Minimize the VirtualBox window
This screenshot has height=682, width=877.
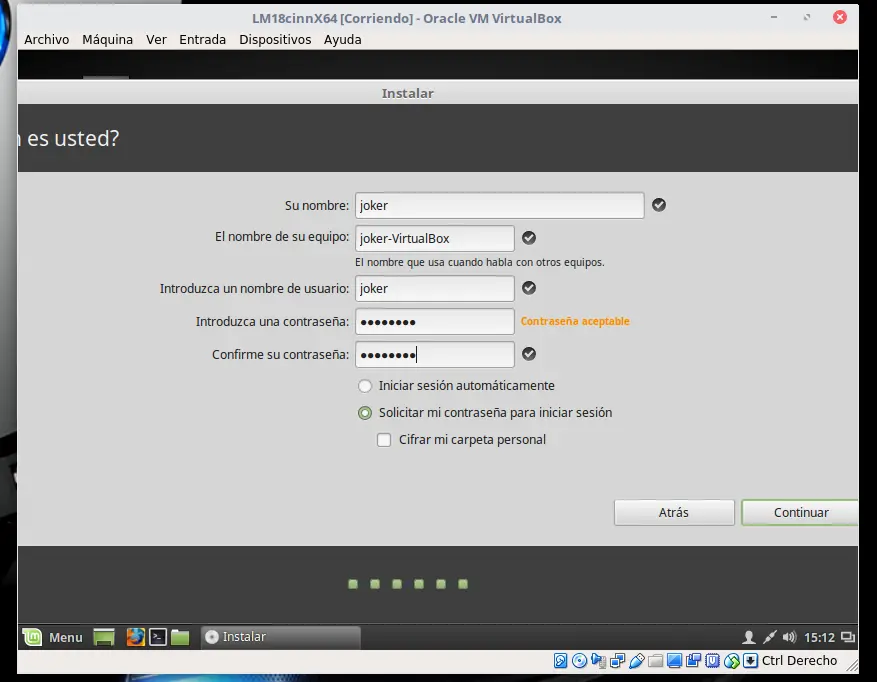coord(774,17)
